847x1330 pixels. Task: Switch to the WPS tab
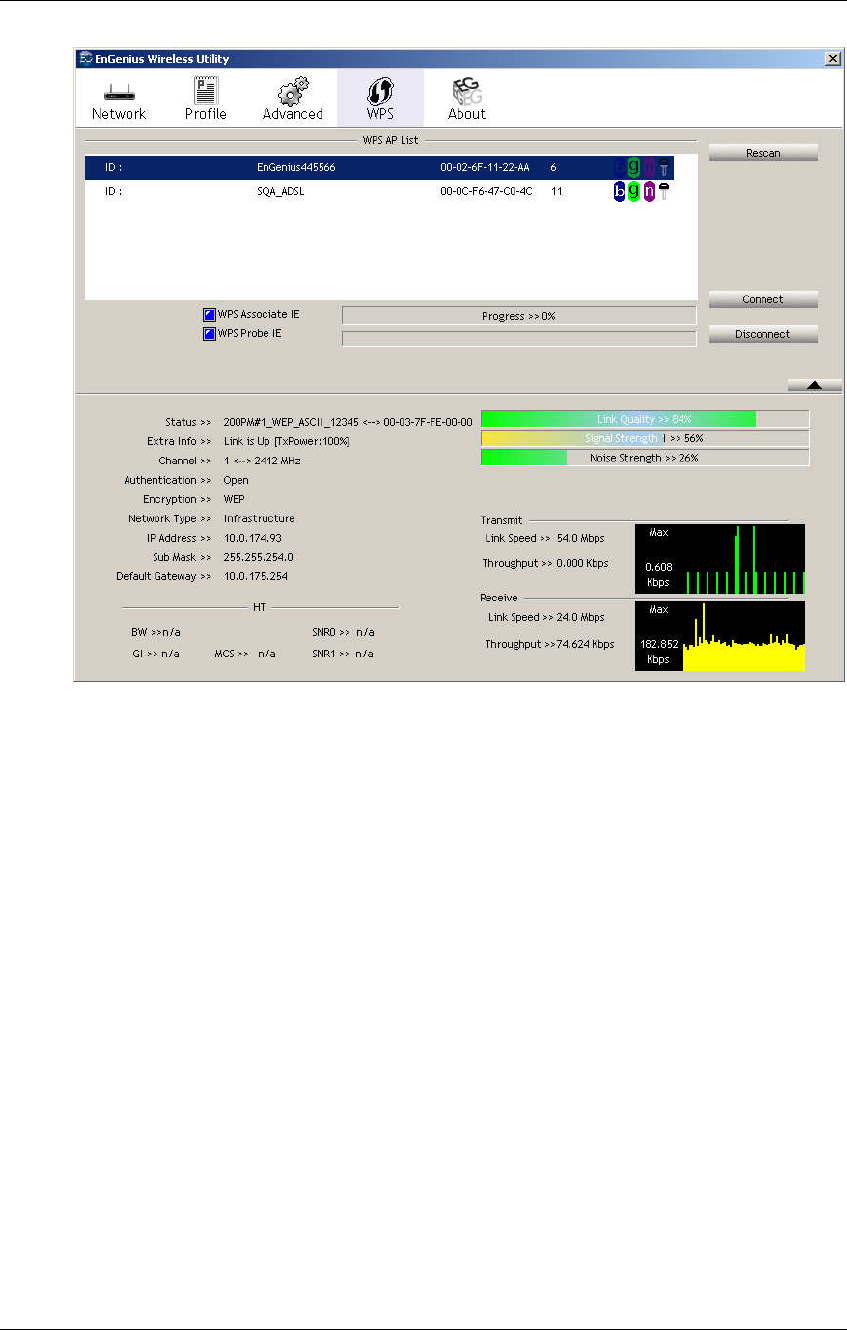(380, 98)
